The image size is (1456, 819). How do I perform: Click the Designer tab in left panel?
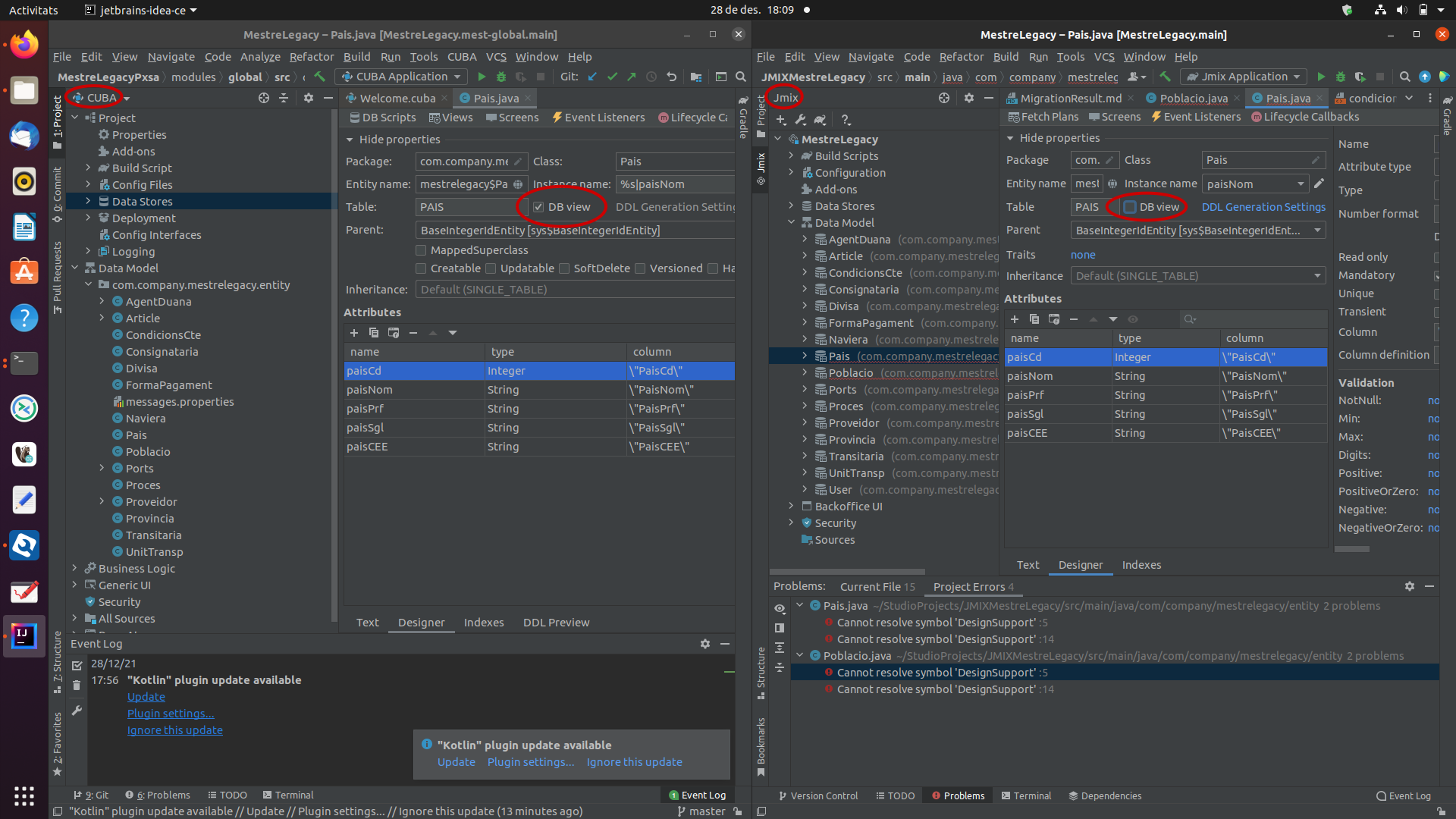tap(421, 622)
